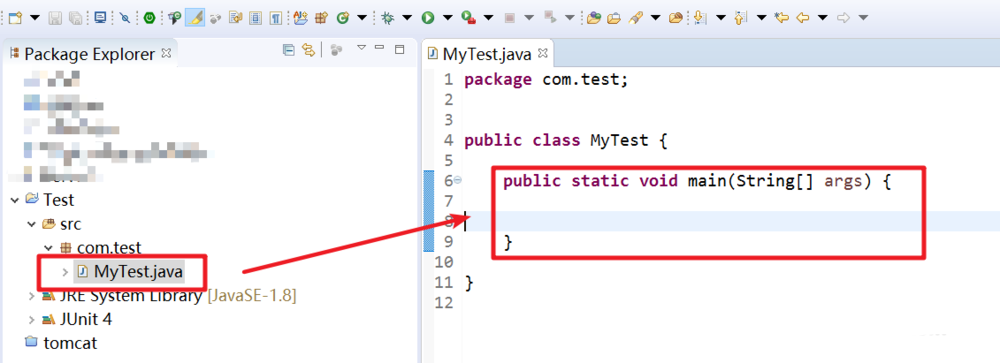Click the Last Edit Location icon
Screen dimensions: 1000x363
781,18
